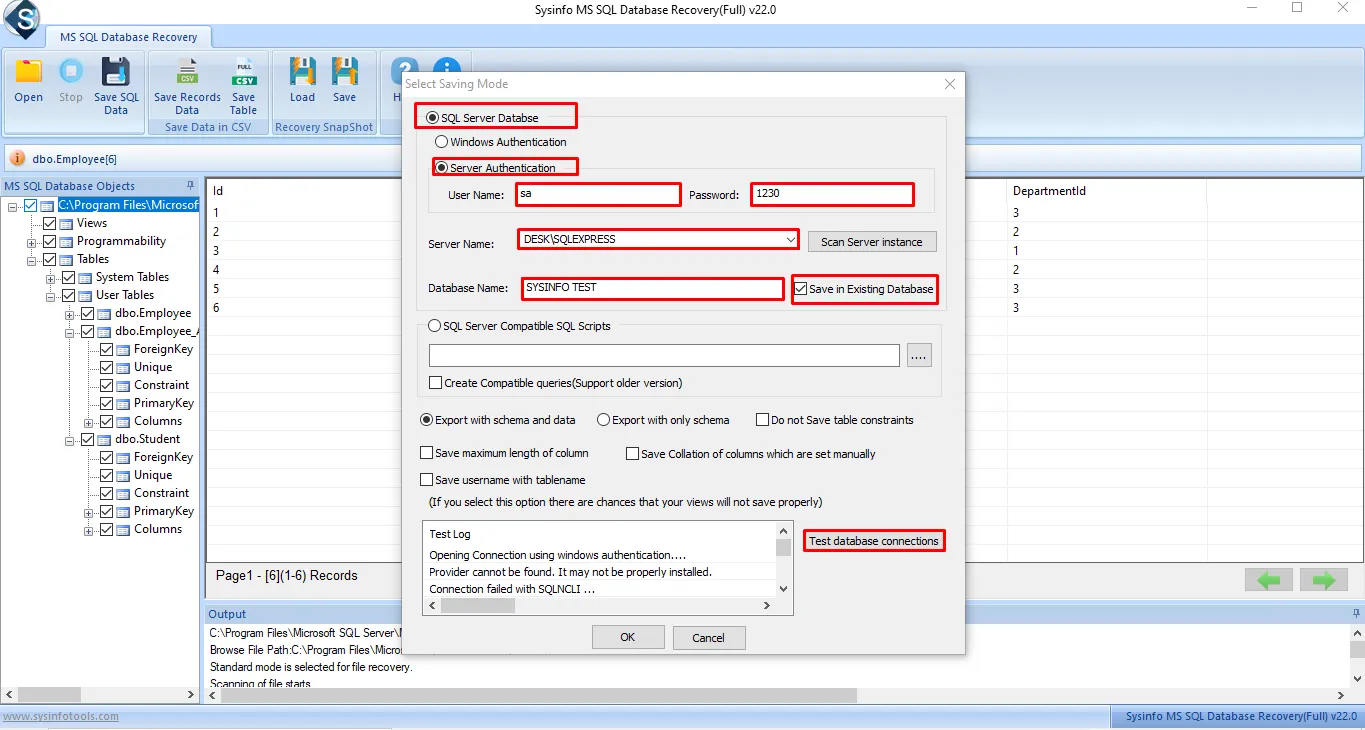Image resolution: width=1365 pixels, height=730 pixels.
Task: Open the Server Name dropdown list
Action: (791, 239)
